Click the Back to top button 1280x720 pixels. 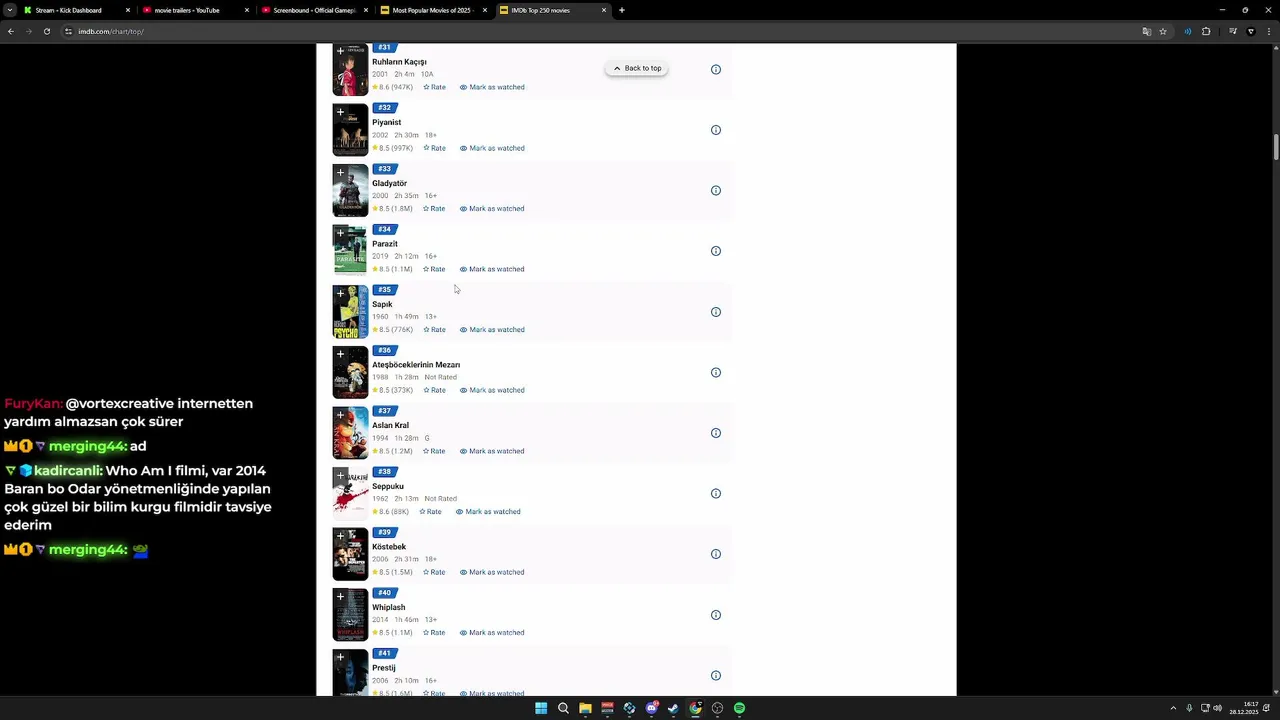(x=637, y=68)
